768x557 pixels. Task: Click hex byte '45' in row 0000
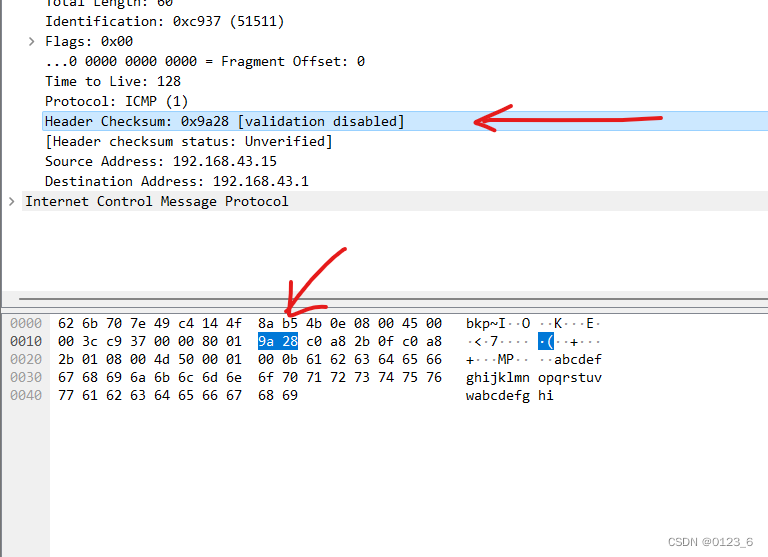[409, 323]
